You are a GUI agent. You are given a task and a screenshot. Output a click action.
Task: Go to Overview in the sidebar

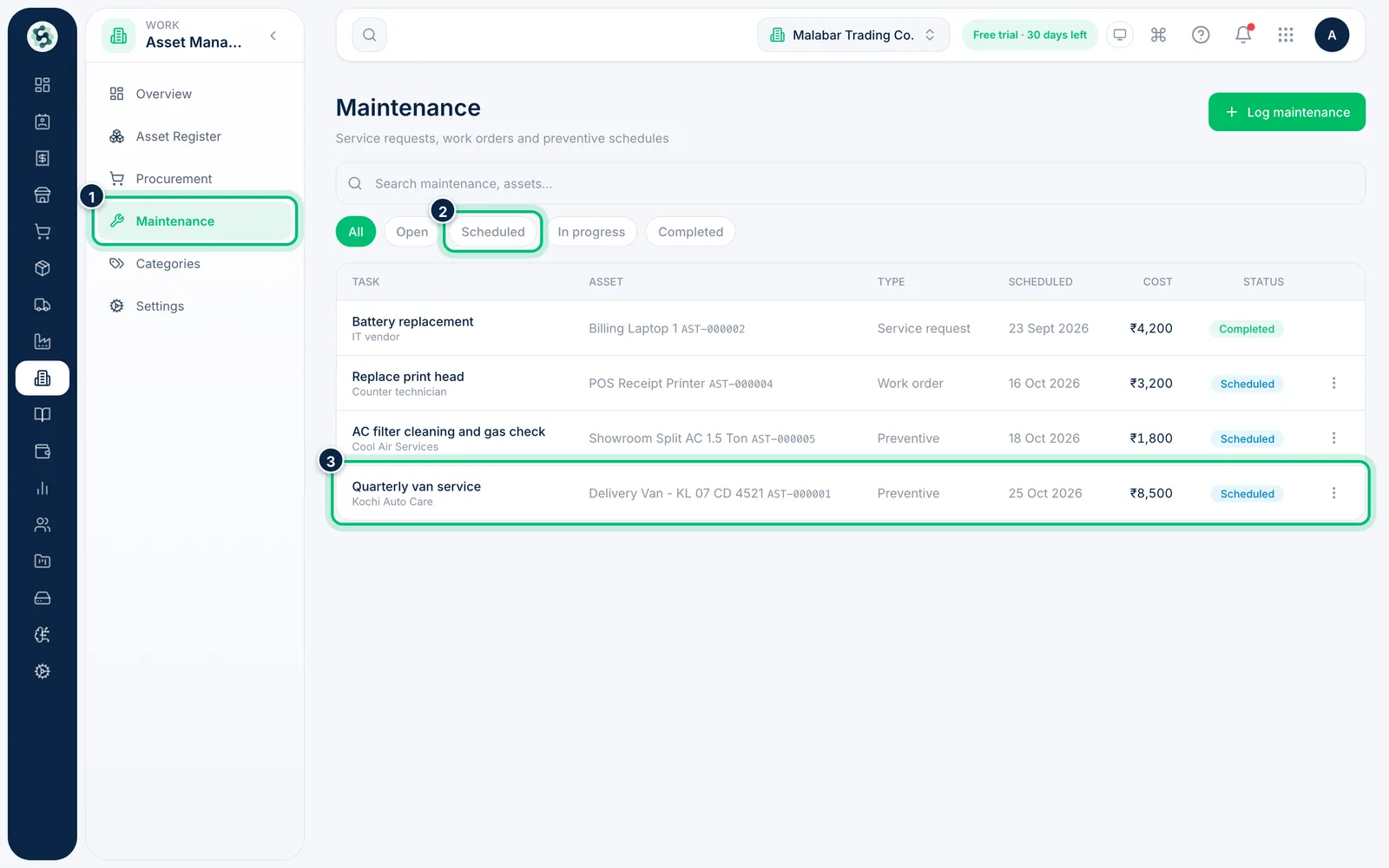coord(194,94)
